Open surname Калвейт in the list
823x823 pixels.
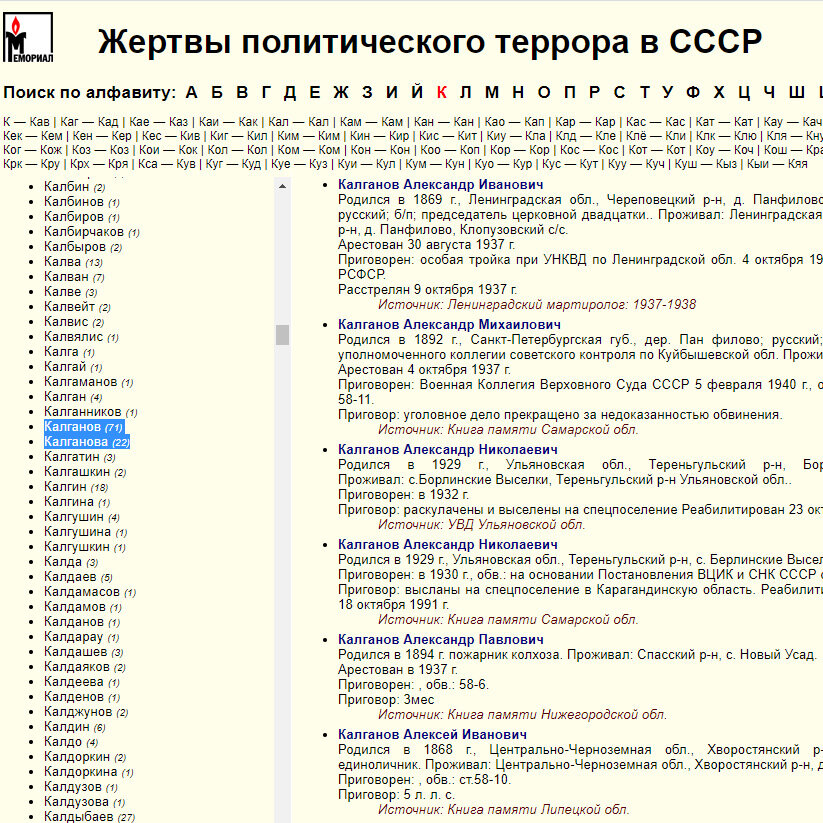pos(69,307)
